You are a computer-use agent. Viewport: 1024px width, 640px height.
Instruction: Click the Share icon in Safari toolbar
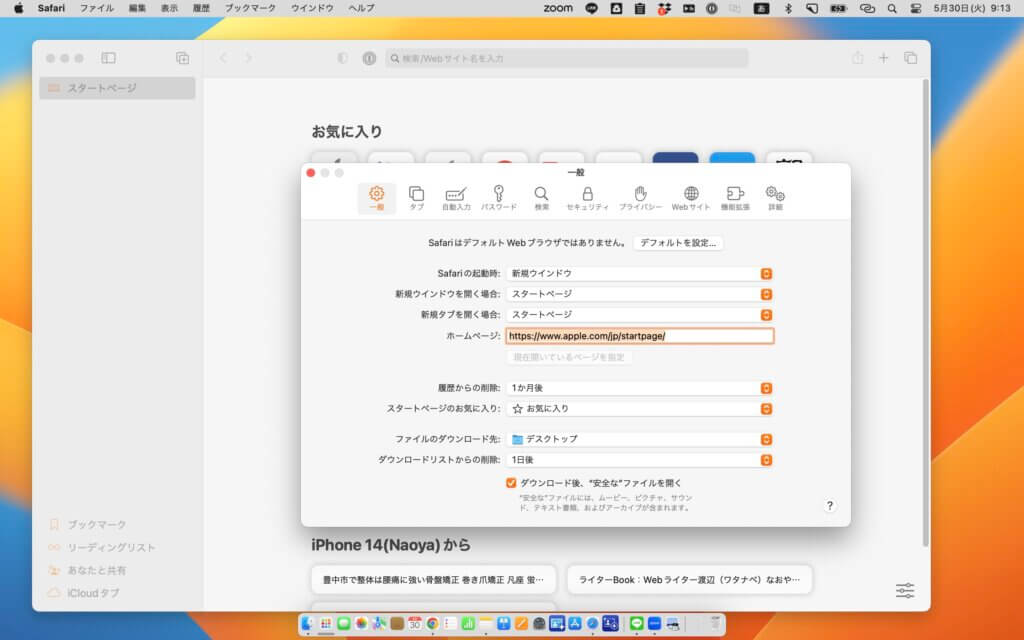(x=857, y=58)
